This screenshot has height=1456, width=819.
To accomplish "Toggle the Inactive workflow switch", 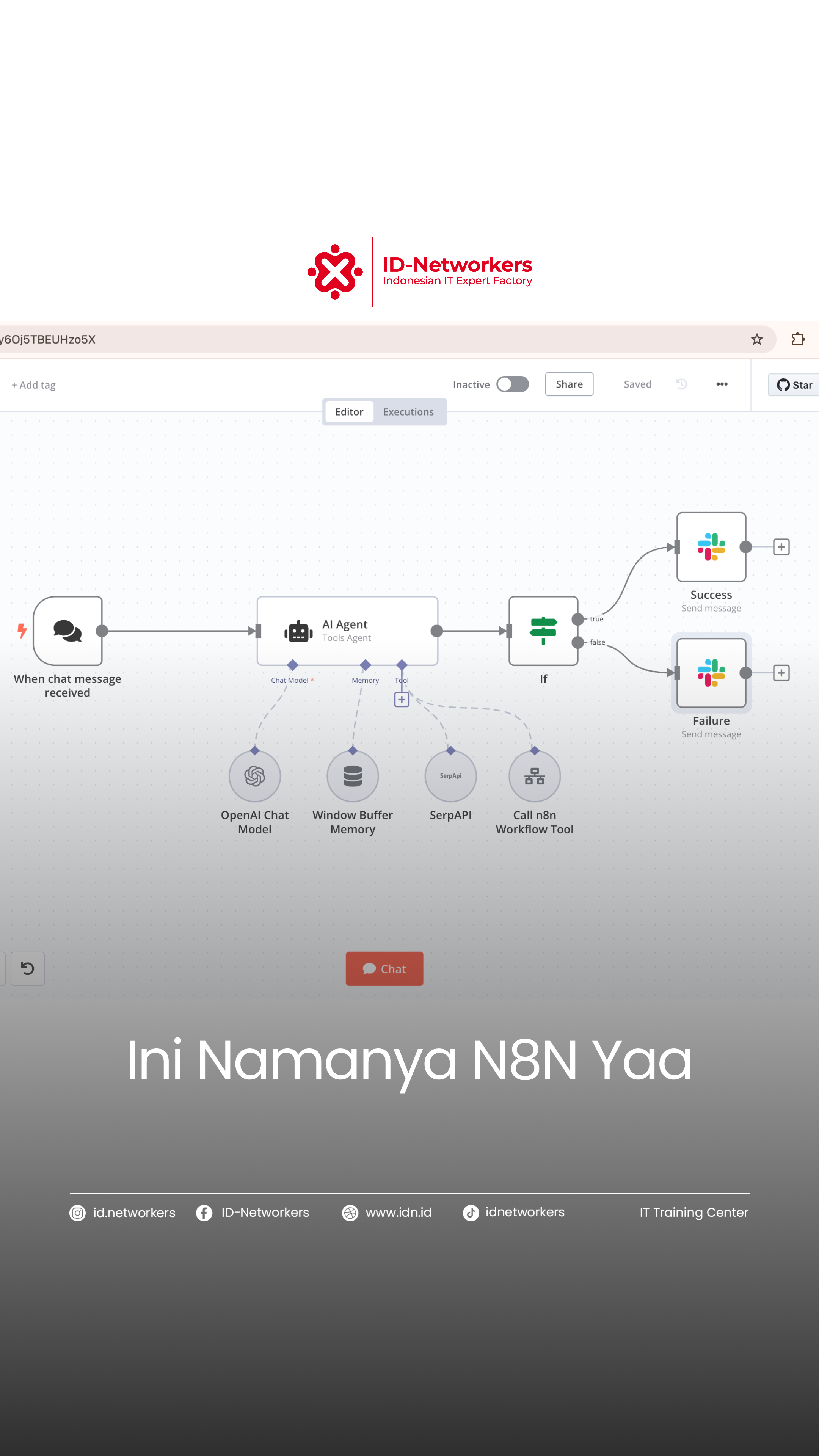I will (513, 384).
